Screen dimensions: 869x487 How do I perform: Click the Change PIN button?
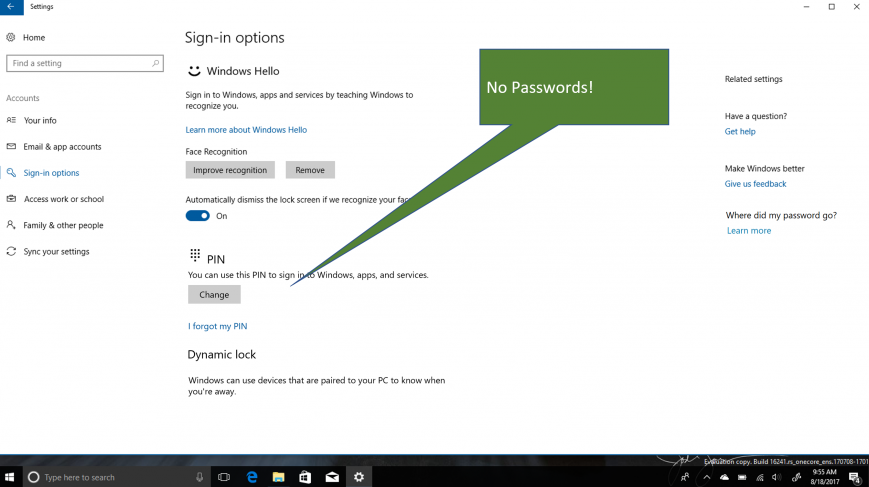coord(214,295)
